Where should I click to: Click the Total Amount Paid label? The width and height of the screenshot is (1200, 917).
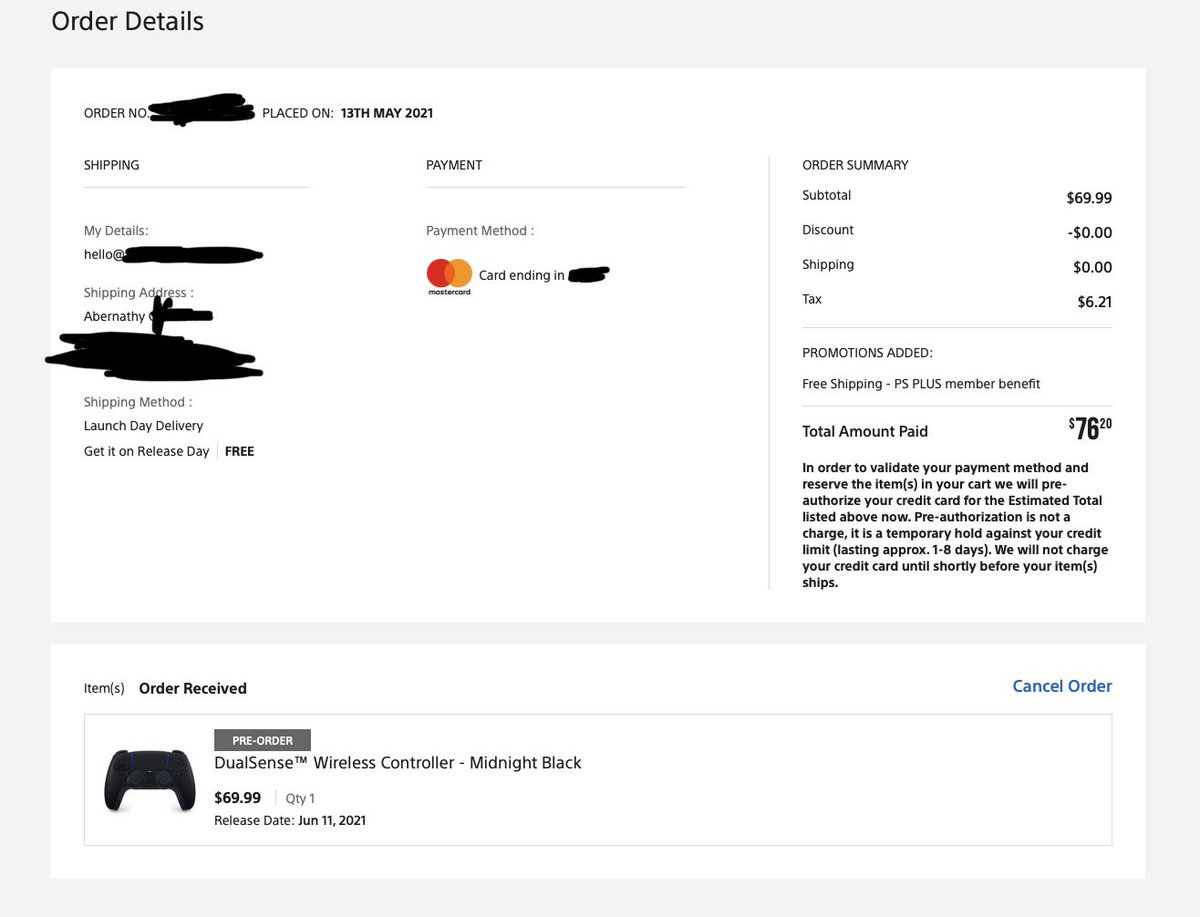865,432
